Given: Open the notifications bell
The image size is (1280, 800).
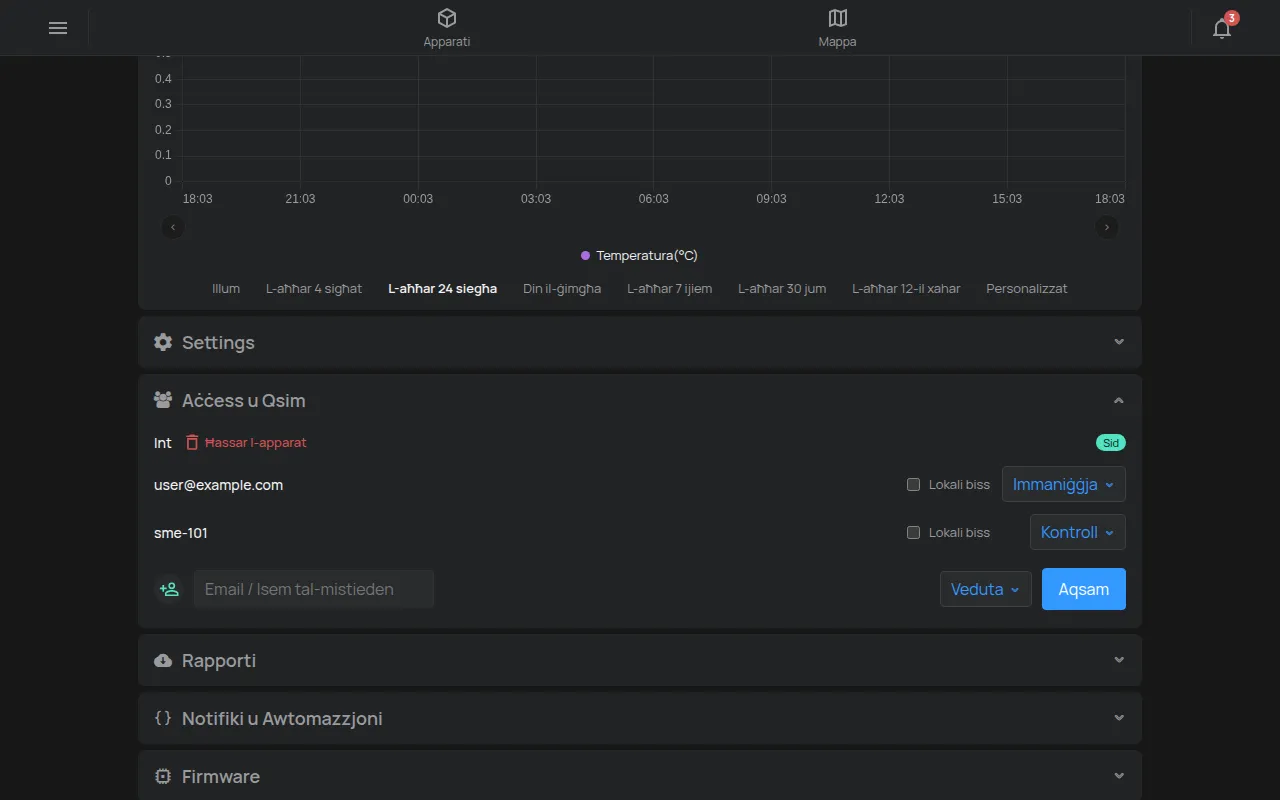Looking at the screenshot, I should click(1222, 28).
